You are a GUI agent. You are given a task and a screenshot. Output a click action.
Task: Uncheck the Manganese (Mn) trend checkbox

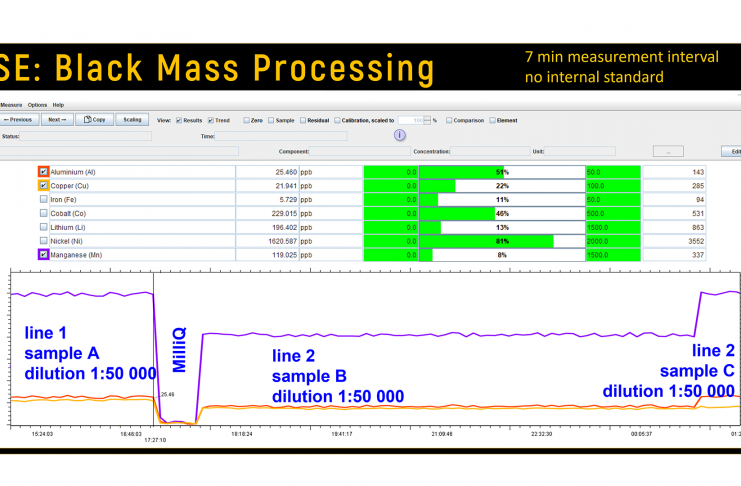[x=43, y=255]
